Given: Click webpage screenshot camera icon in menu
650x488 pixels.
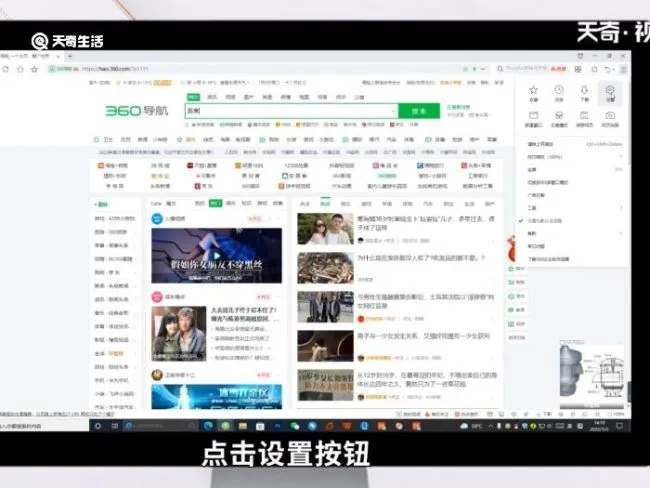Looking at the screenshot, I should click(x=610, y=119).
